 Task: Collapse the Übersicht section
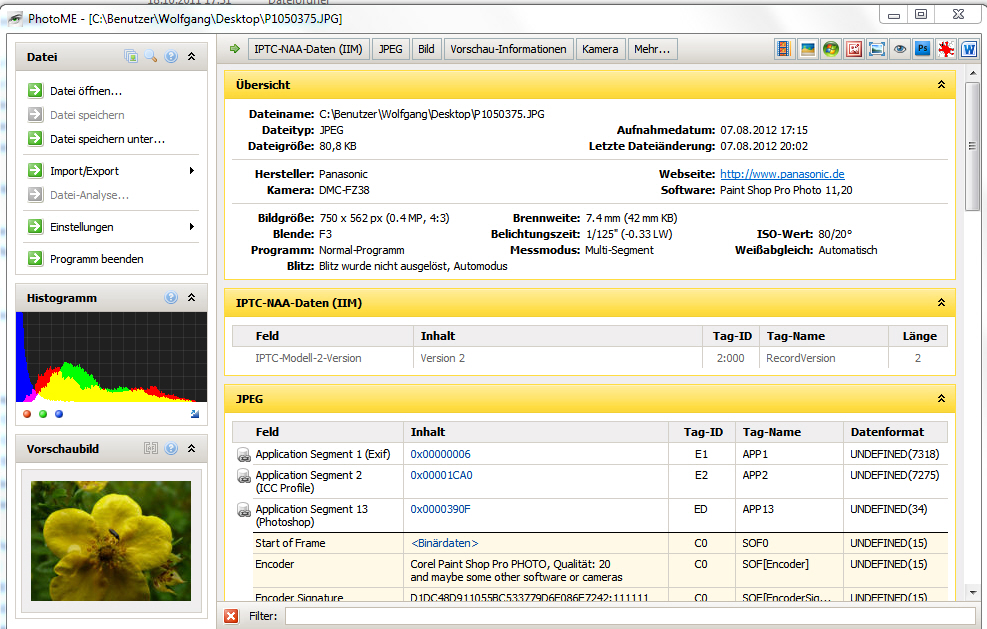point(941,84)
